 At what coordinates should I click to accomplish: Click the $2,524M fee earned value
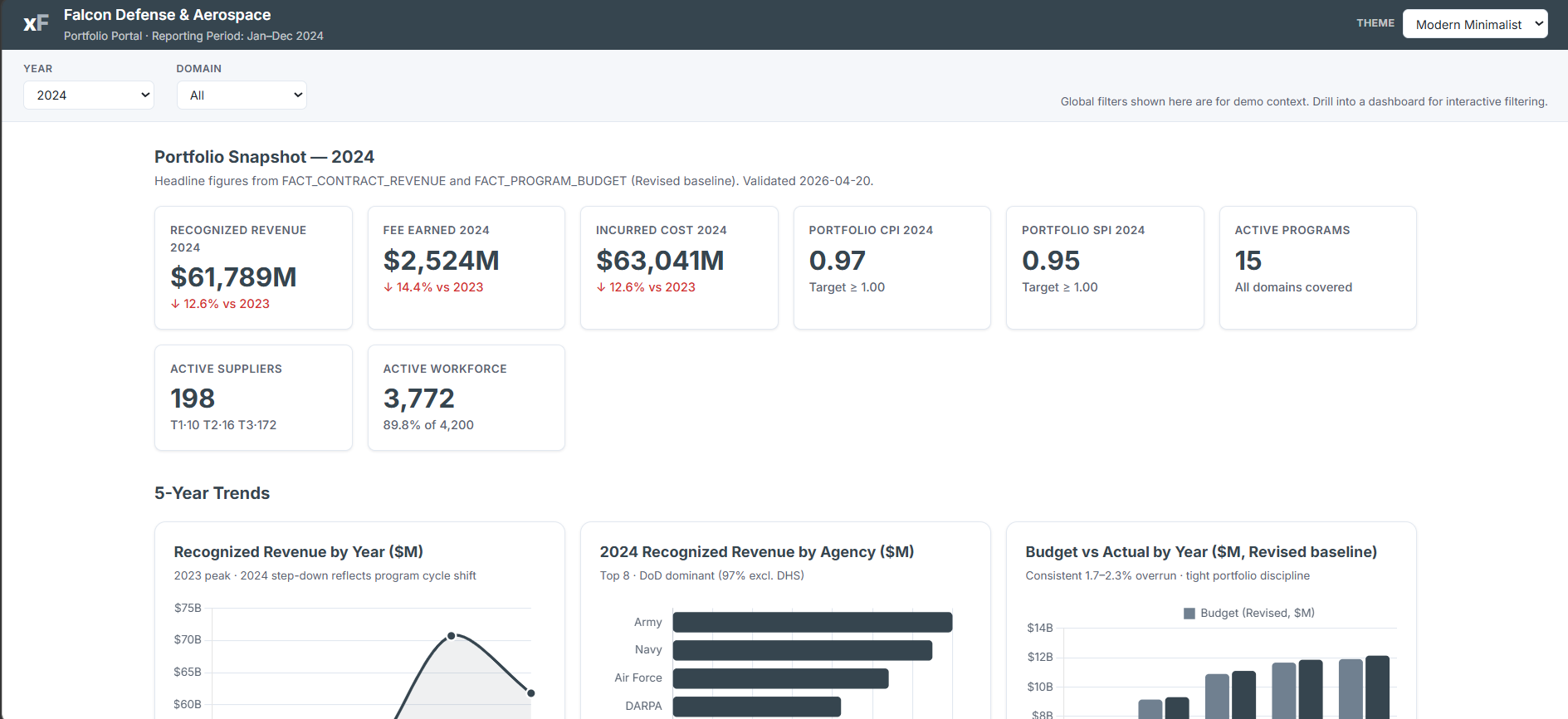tap(441, 261)
